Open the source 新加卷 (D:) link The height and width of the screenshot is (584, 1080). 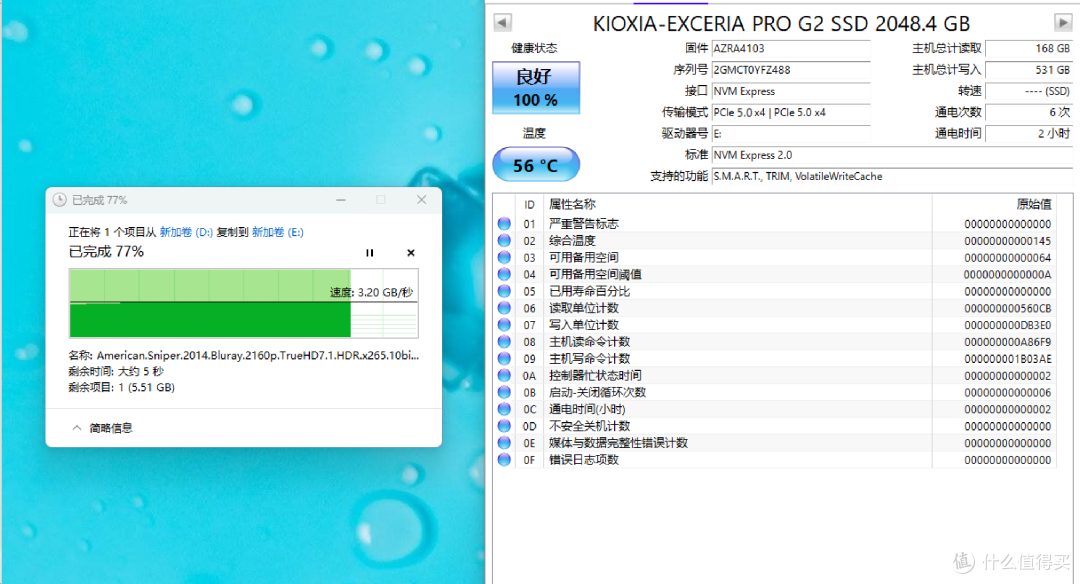click(186, 232)
